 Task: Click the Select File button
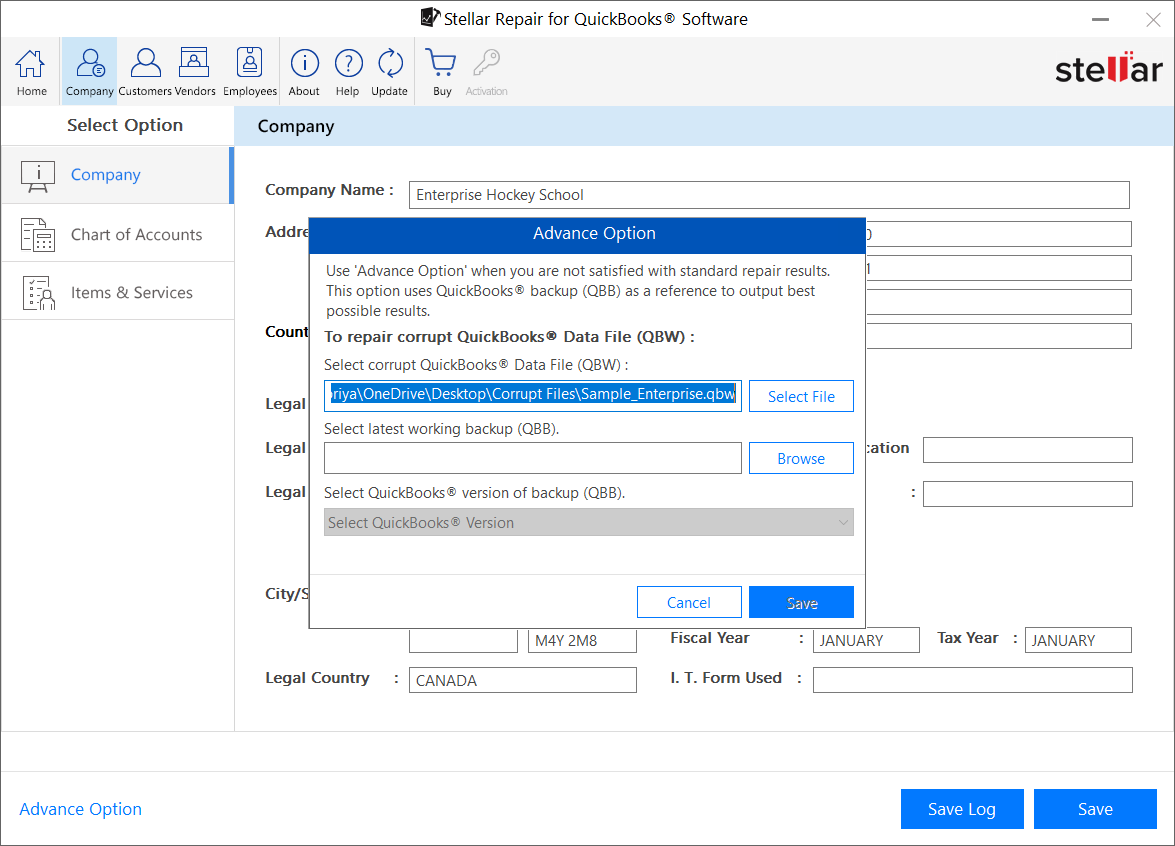coord(801,396)
